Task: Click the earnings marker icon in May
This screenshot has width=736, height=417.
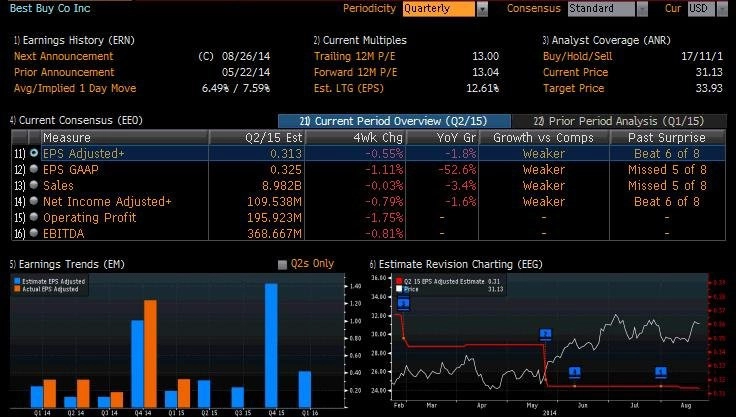Action: (x=545, y=334)
